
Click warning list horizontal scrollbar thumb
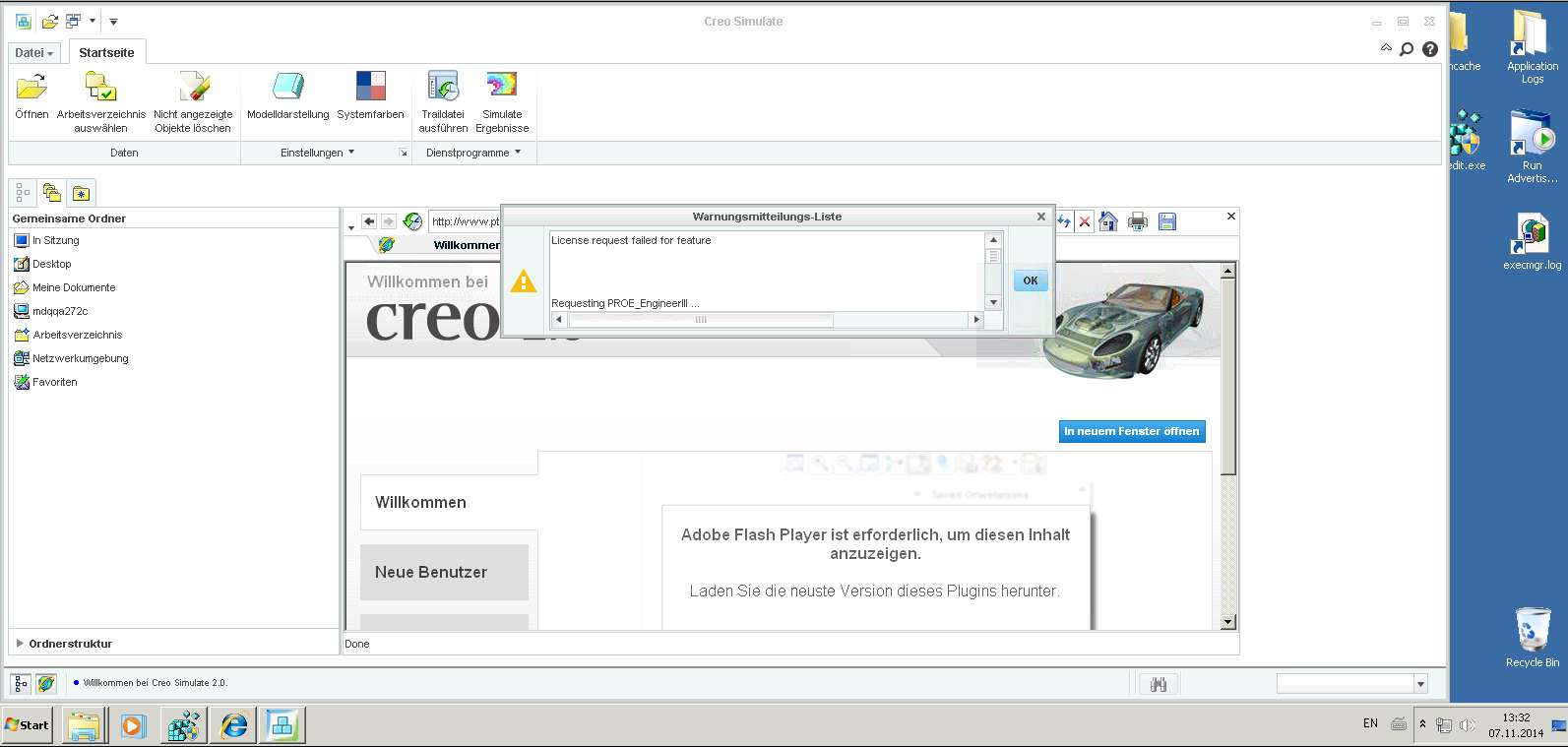(701, 320)
